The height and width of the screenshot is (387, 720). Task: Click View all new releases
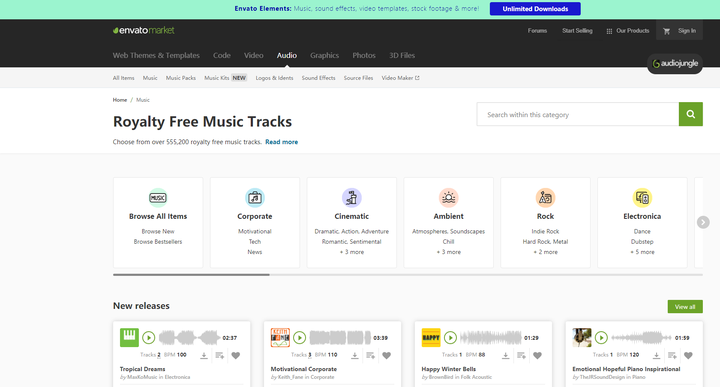685,307
